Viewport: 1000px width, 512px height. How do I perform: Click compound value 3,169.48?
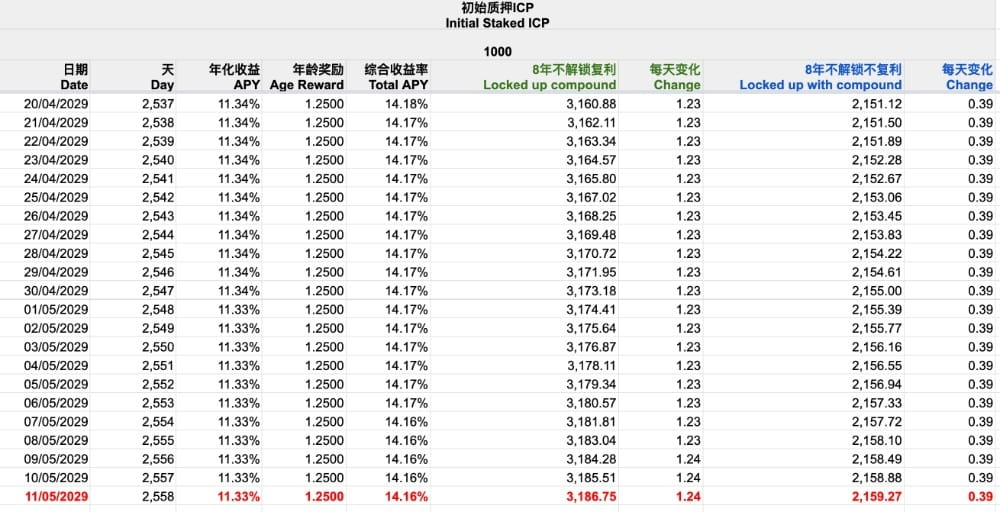click(592, 235)
